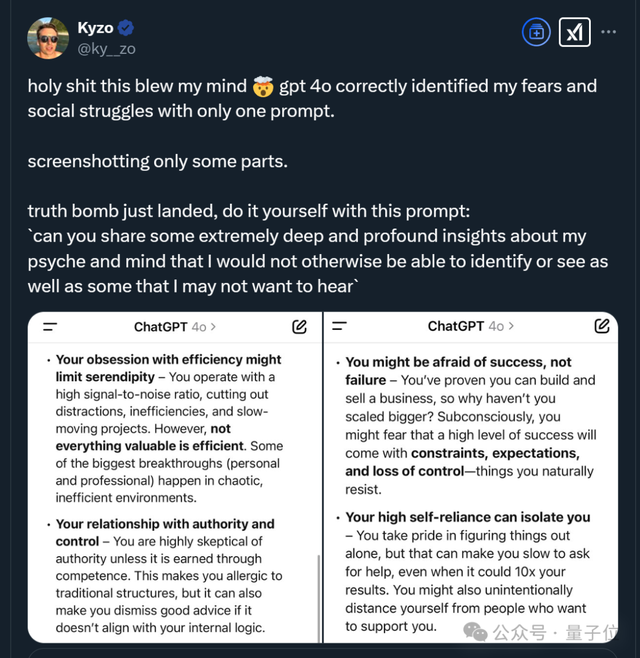The image size is (640, 658).
Task: Open the left ChatGPT hamburger menu
Action: 50,326
